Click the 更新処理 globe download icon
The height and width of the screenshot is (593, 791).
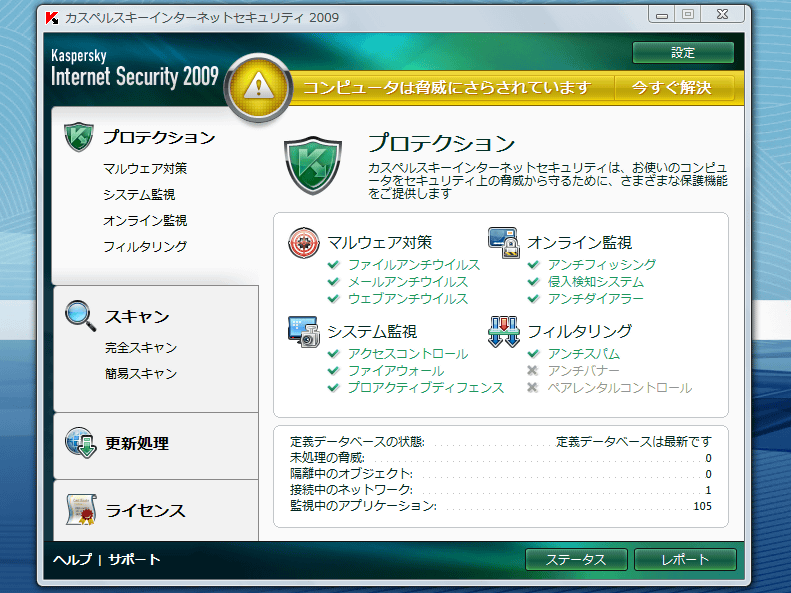[x=80, y=443]
